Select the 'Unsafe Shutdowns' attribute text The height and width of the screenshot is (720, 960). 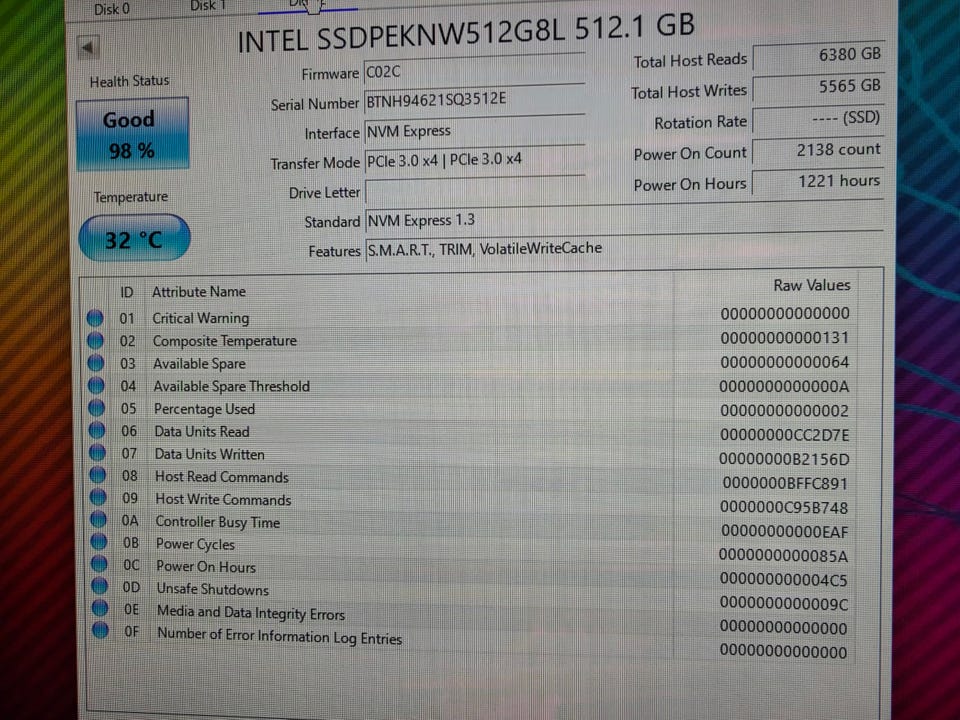tap(212, 590)
